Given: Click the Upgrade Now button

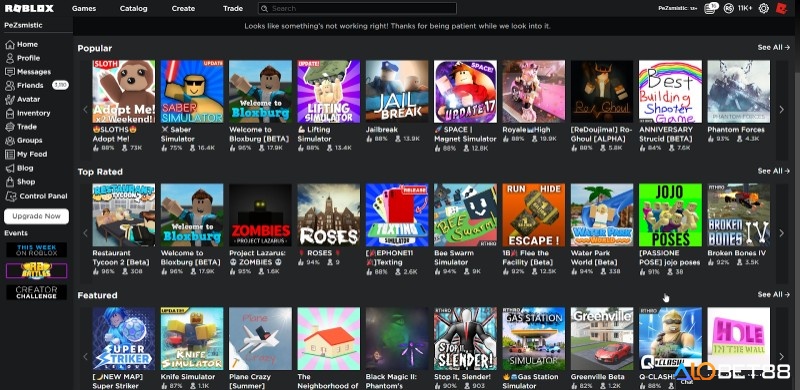Looking at the screenshot, I should (x=36, y=216).
